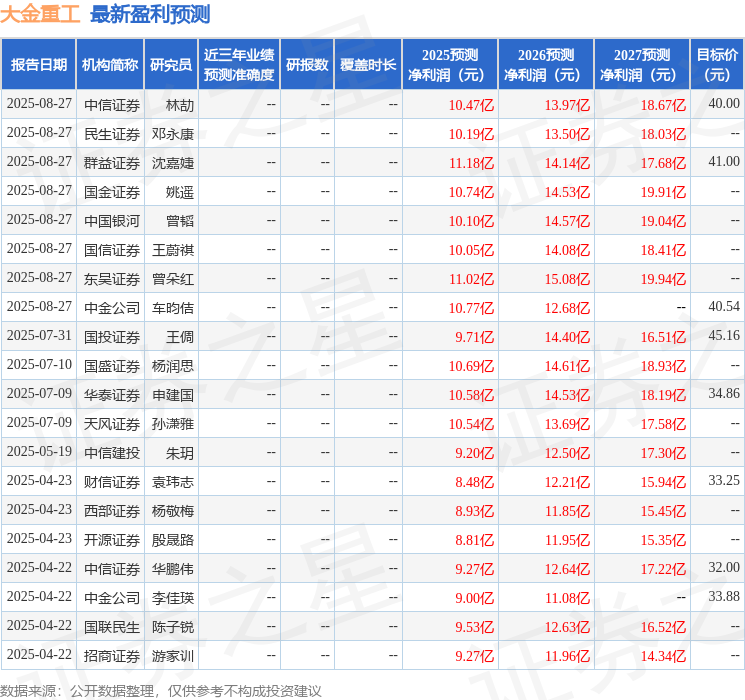Click the 东吴证券 institution cell
The height and width of the screenshot is (700, 745).
click(112, 279)
